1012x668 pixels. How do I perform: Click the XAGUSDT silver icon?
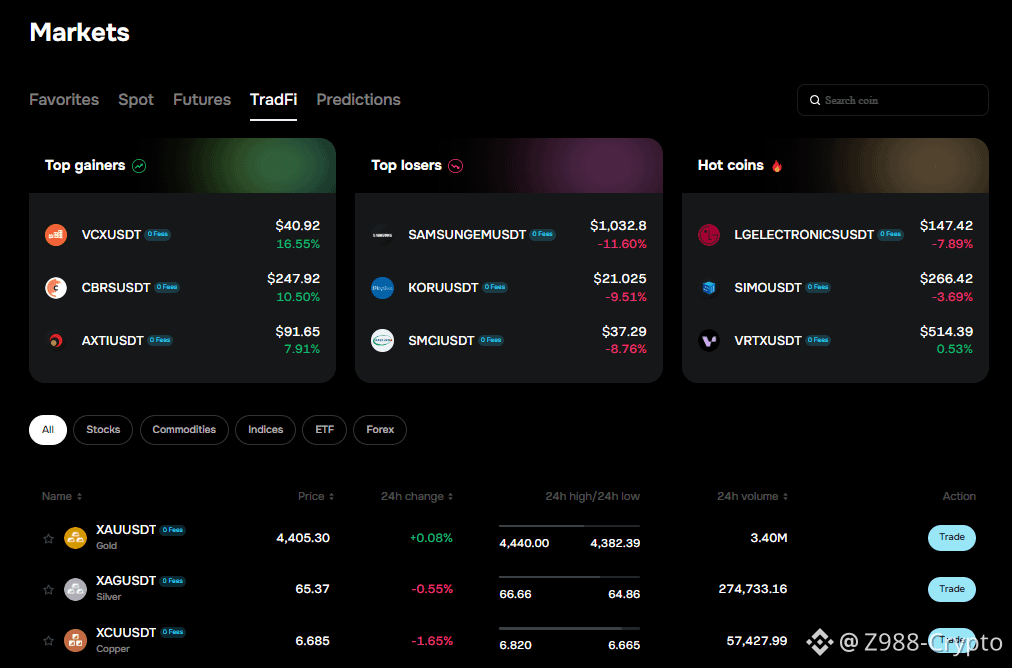pos(76,589)
